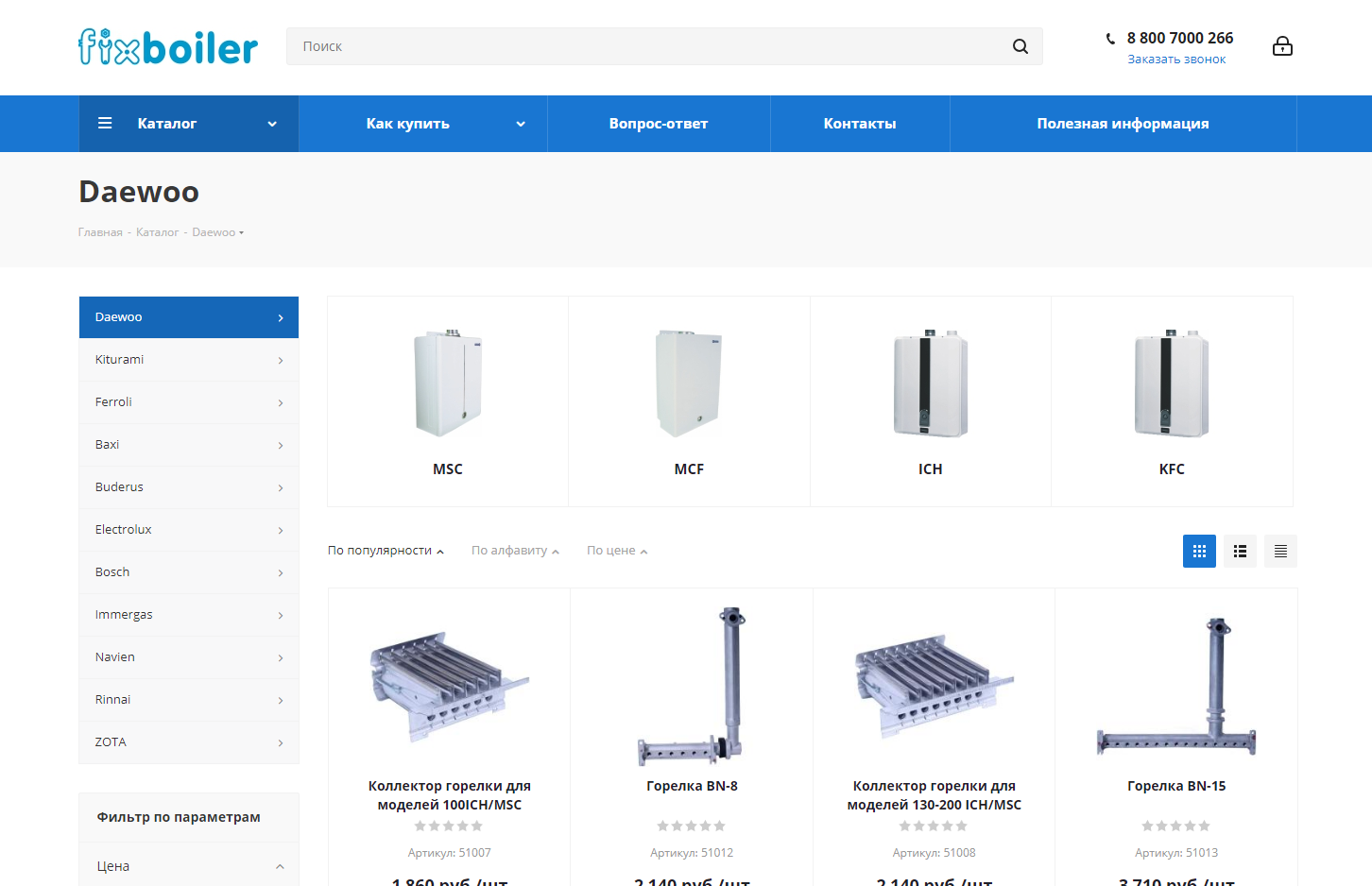
Task: Click Коллектор горелки для моделей 100ICH/MSC title
Action: [449, 795]
